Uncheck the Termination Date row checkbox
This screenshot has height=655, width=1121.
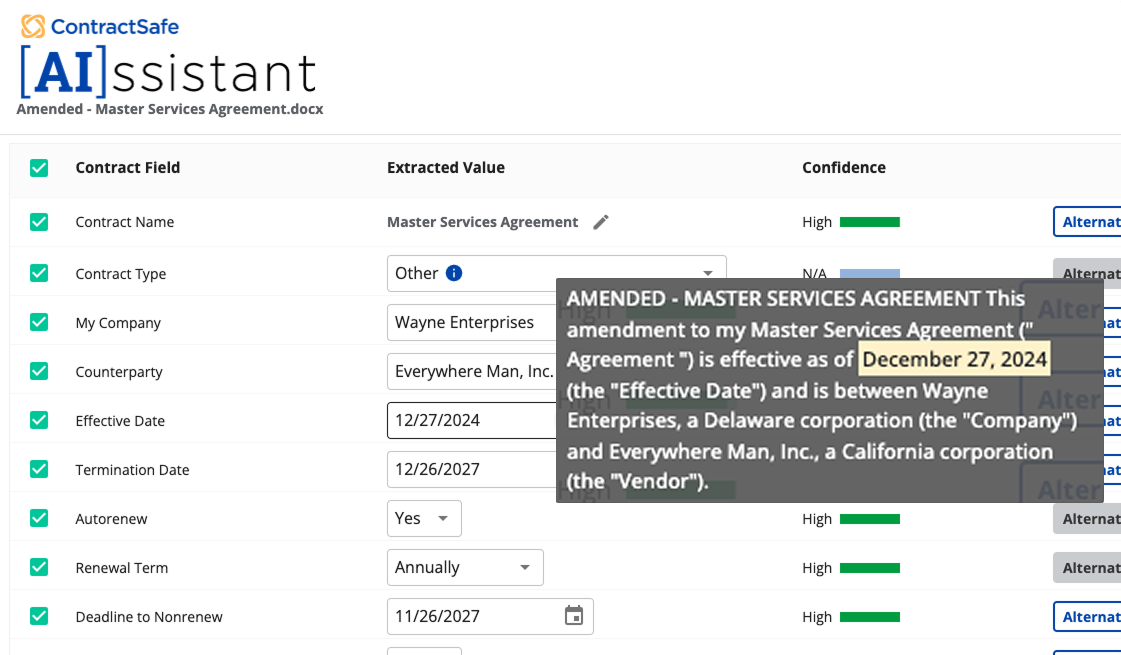(38, 469)
